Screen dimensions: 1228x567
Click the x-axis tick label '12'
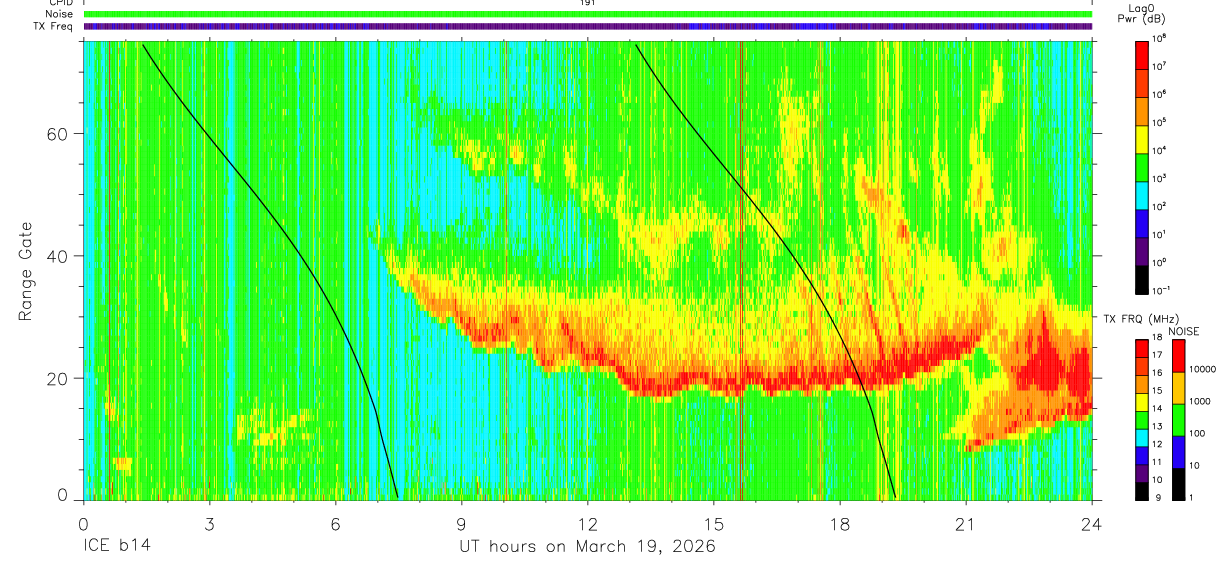pos(588,524)
